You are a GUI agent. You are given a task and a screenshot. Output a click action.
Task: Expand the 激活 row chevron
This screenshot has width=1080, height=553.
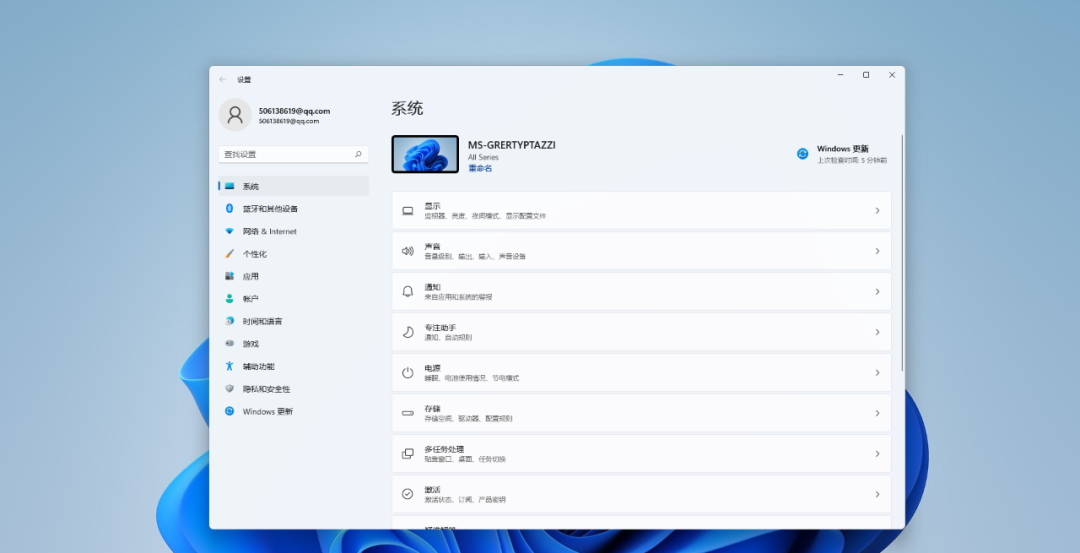[877, 494]
